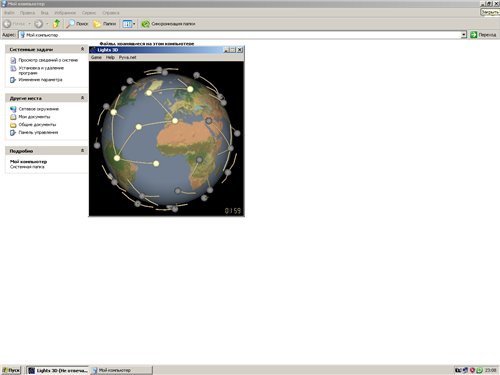Click the Start button on taskbar

click(x=11, y=370)
